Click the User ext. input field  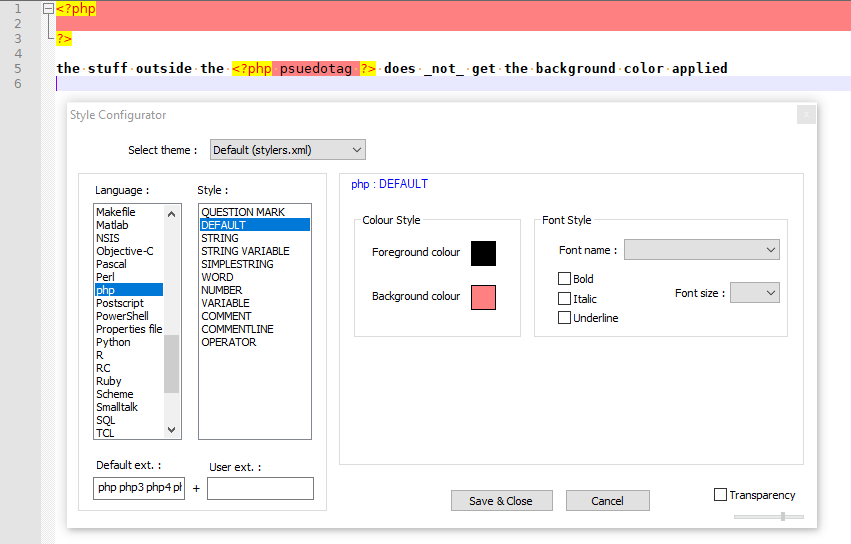[x=260, y=488]
